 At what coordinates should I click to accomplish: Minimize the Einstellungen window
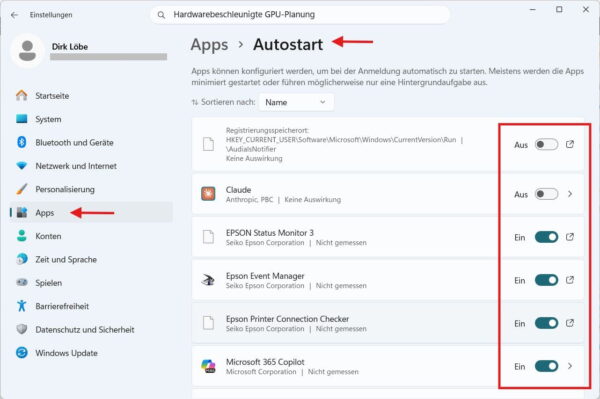(533, 10)
